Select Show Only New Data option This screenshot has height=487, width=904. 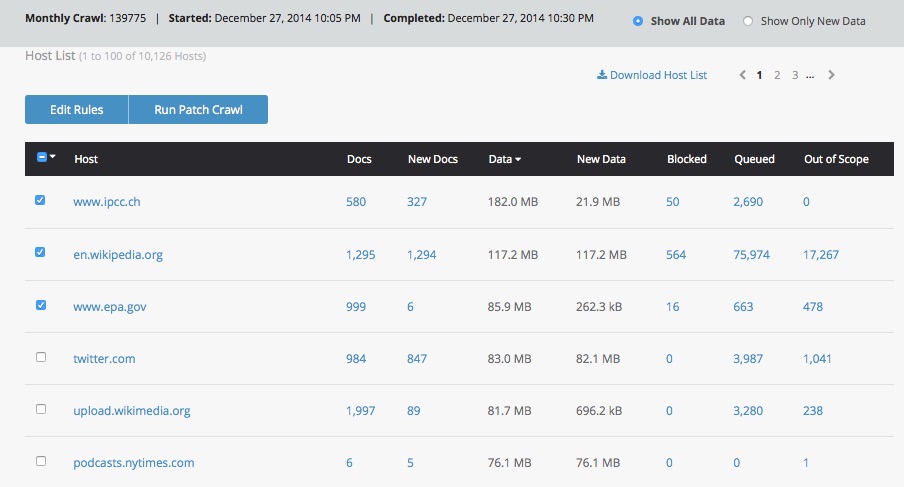[748, 21]
